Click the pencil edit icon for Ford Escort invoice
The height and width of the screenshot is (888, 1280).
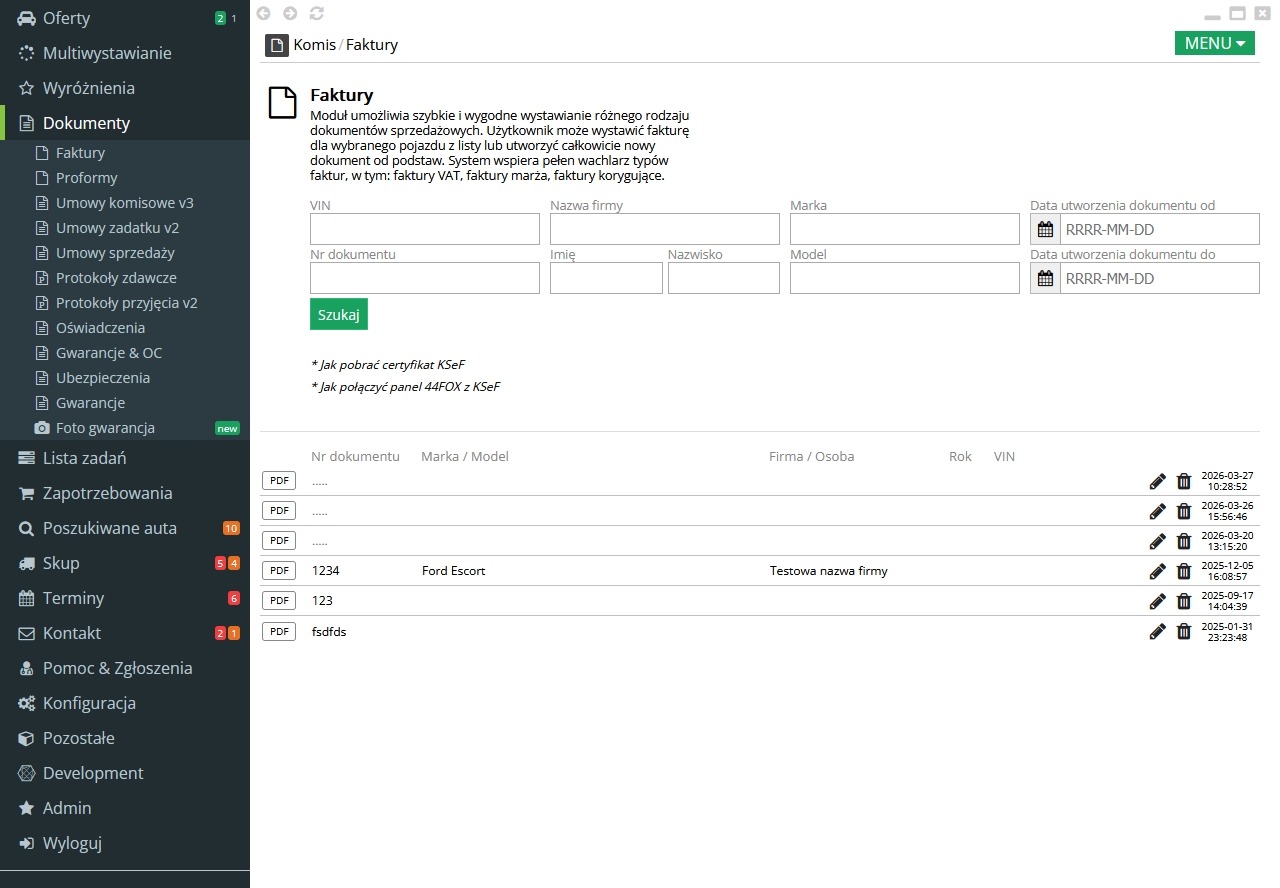[1157, 571]
